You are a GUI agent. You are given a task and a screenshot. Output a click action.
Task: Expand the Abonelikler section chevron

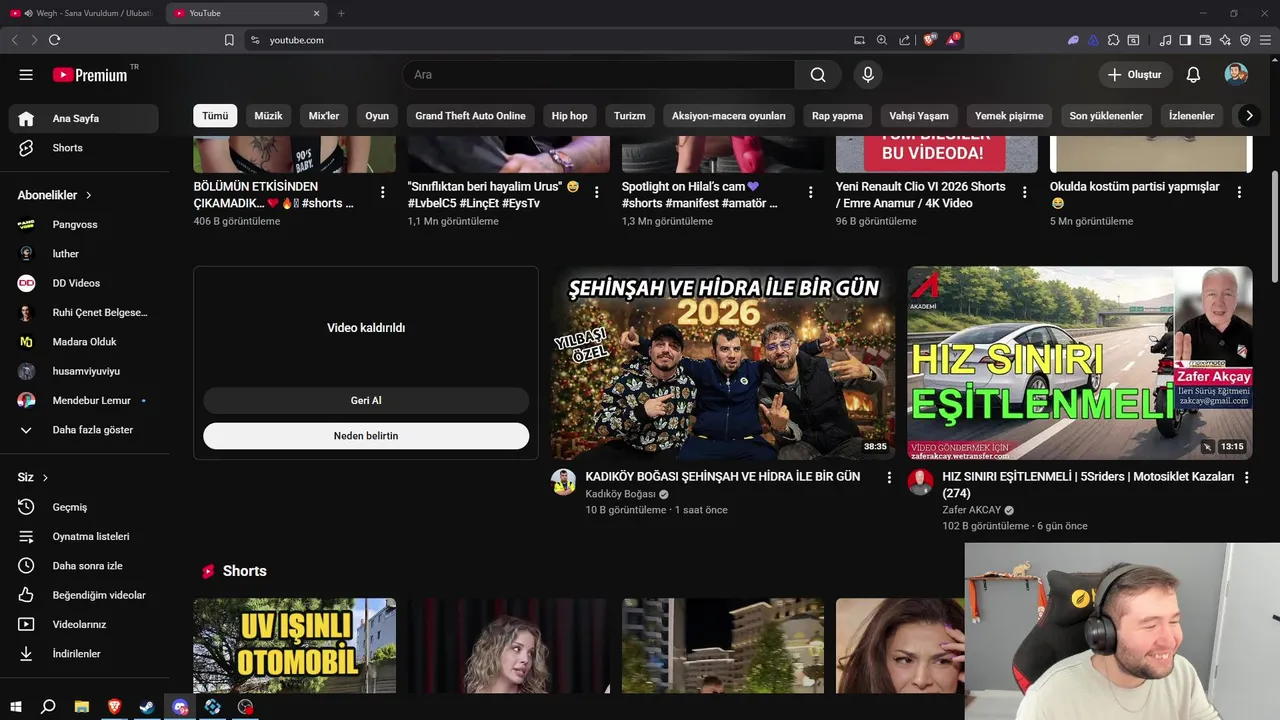pos(88,195)
